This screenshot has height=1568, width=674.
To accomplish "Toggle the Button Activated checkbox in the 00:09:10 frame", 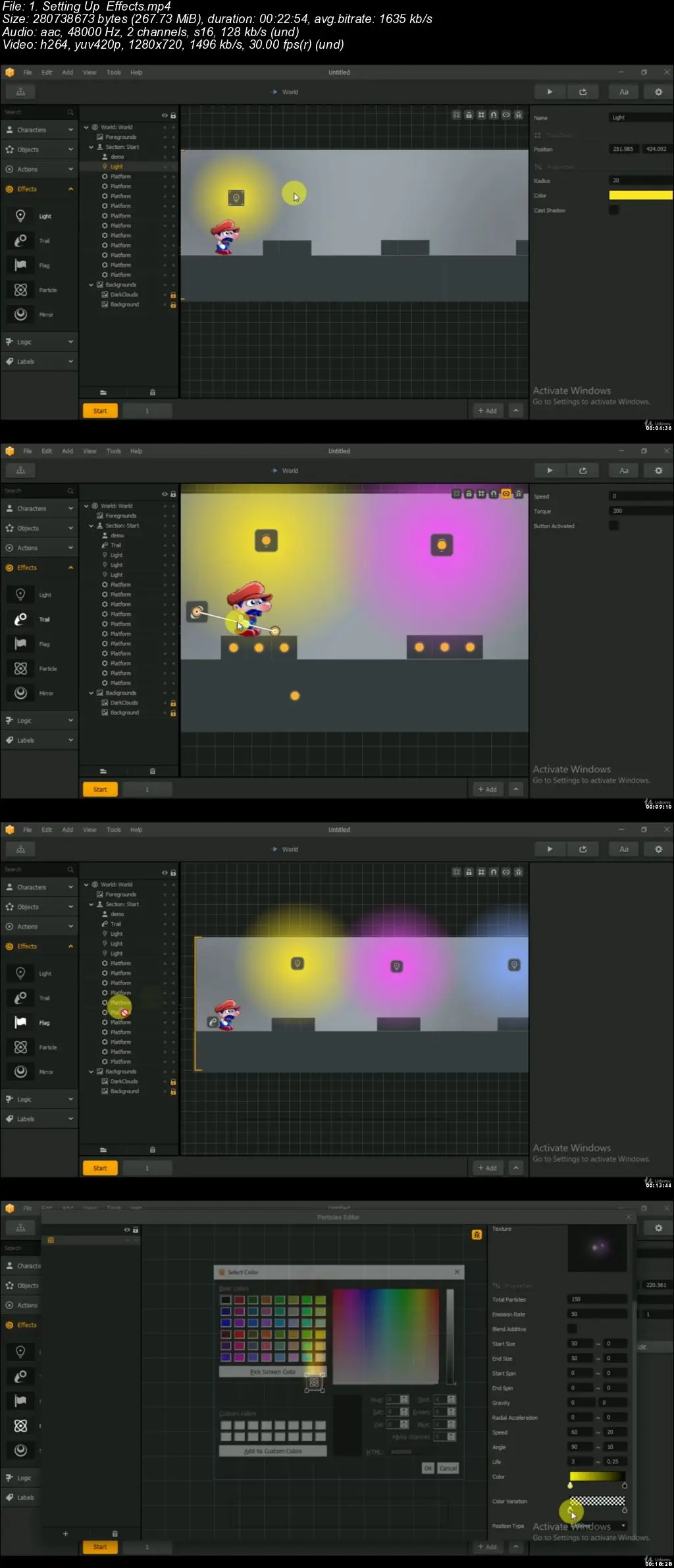I will [x=613, y=526].
